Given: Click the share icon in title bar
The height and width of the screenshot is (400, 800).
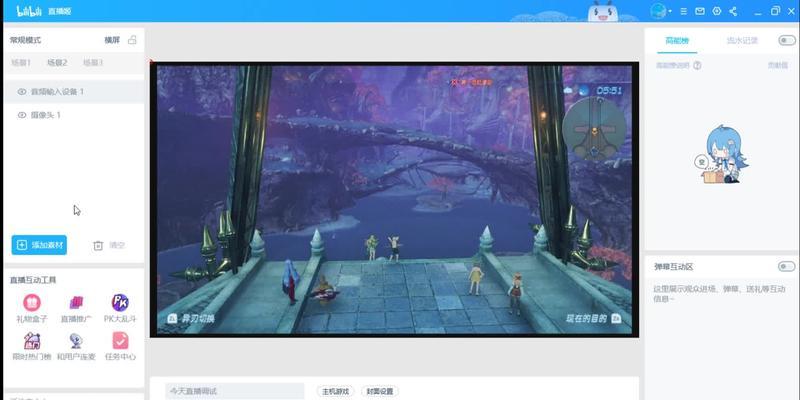Looking at the screenshot, I should pos(733,11).
